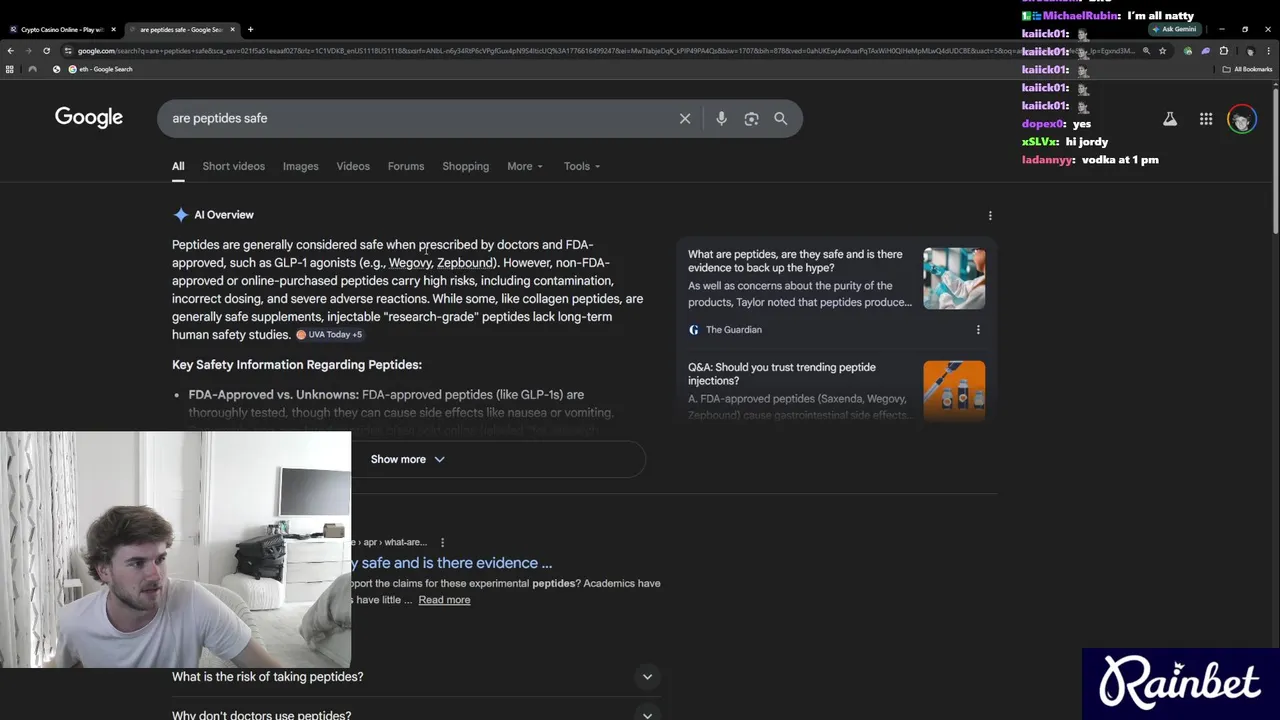This screenshot has height=720, width=1280.
Task: Open options for The Guardian source card
Action: point(978,329)
